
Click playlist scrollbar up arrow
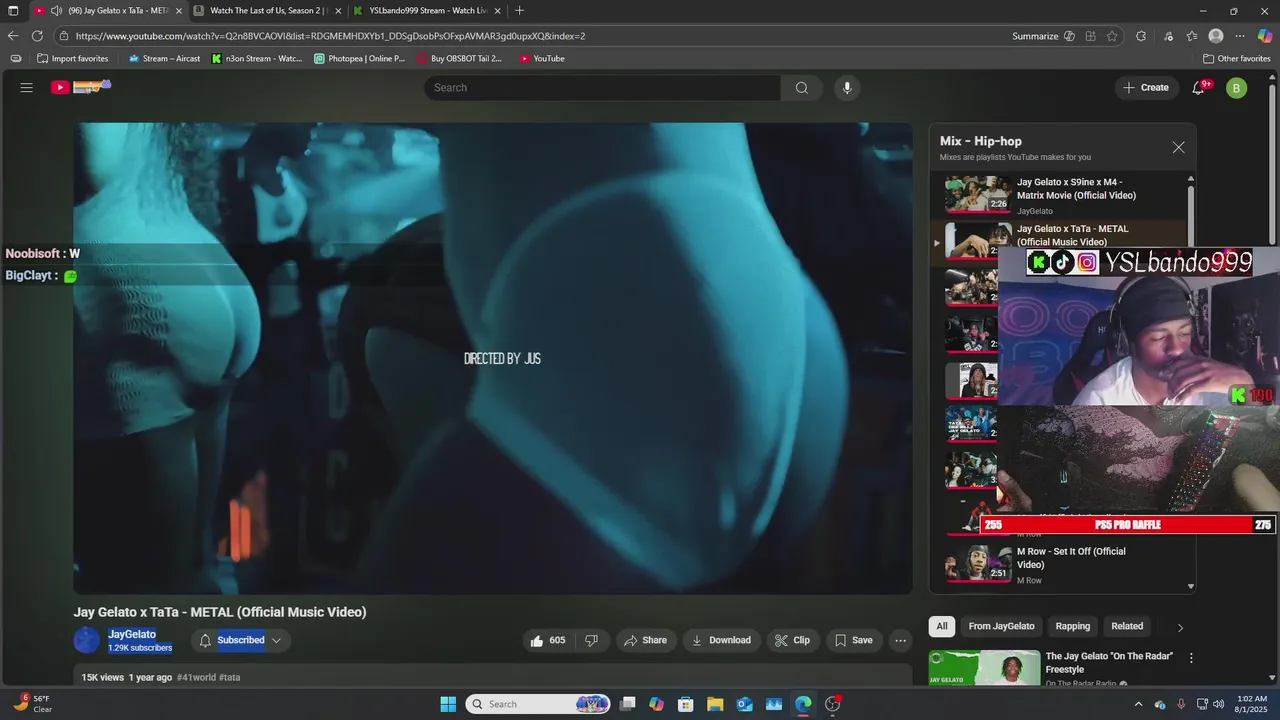click(x=1190, y=179)
